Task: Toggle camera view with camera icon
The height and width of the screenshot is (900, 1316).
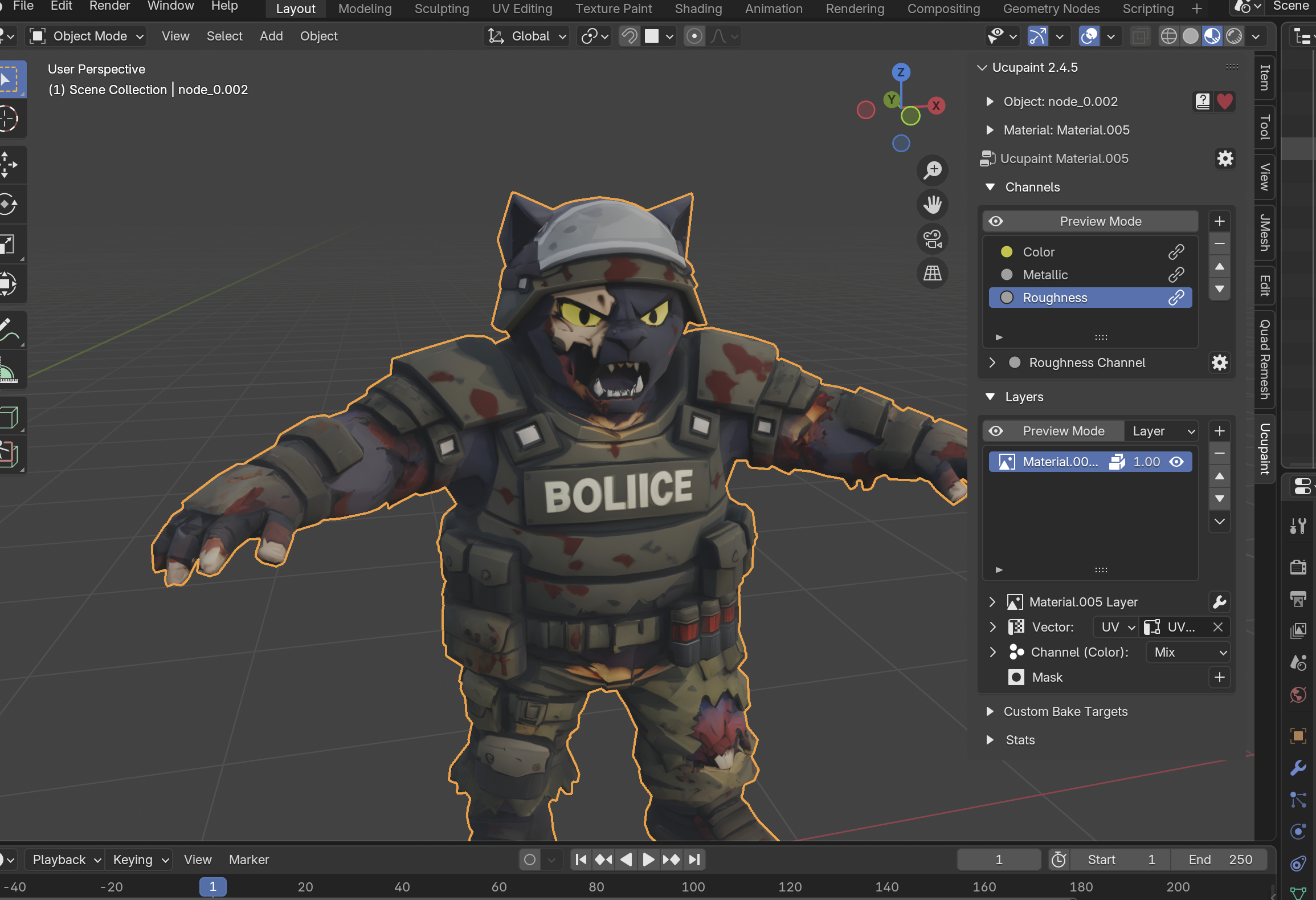Action: [932, 239]
